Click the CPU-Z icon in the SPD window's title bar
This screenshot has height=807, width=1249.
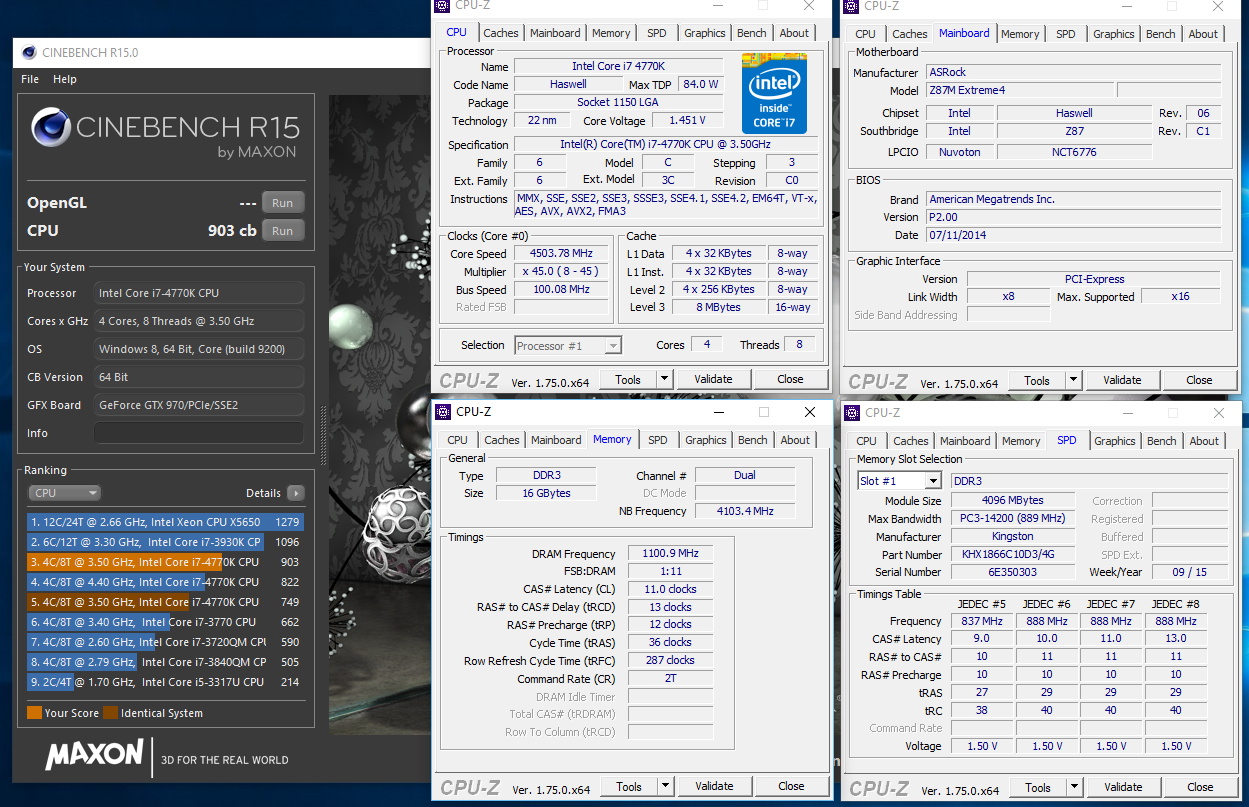click(x=853, y=412)
